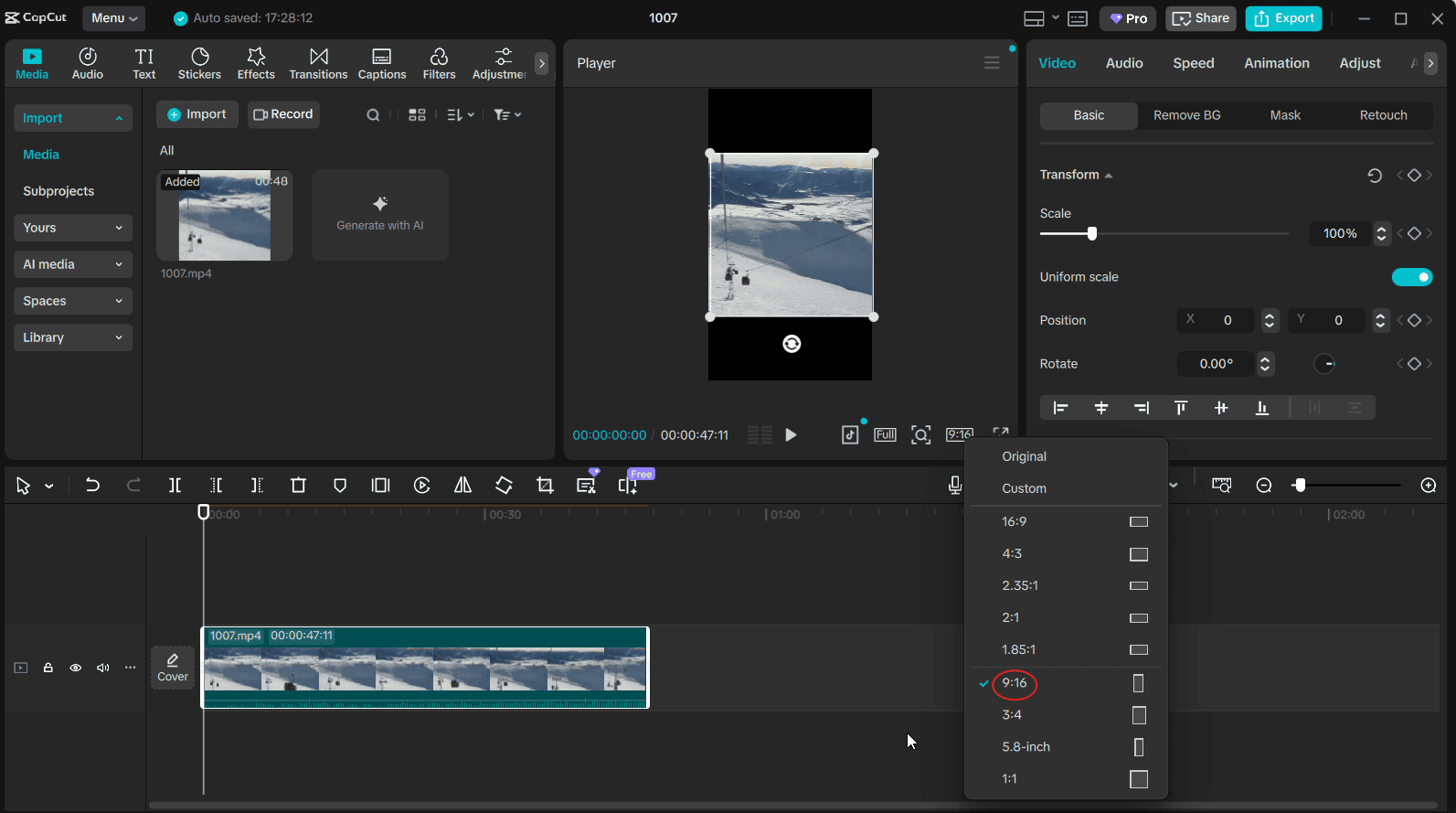This screenshot has height=813, width=1456.
Task: Click the Scale slider handle
Action: click(1091, 234)
